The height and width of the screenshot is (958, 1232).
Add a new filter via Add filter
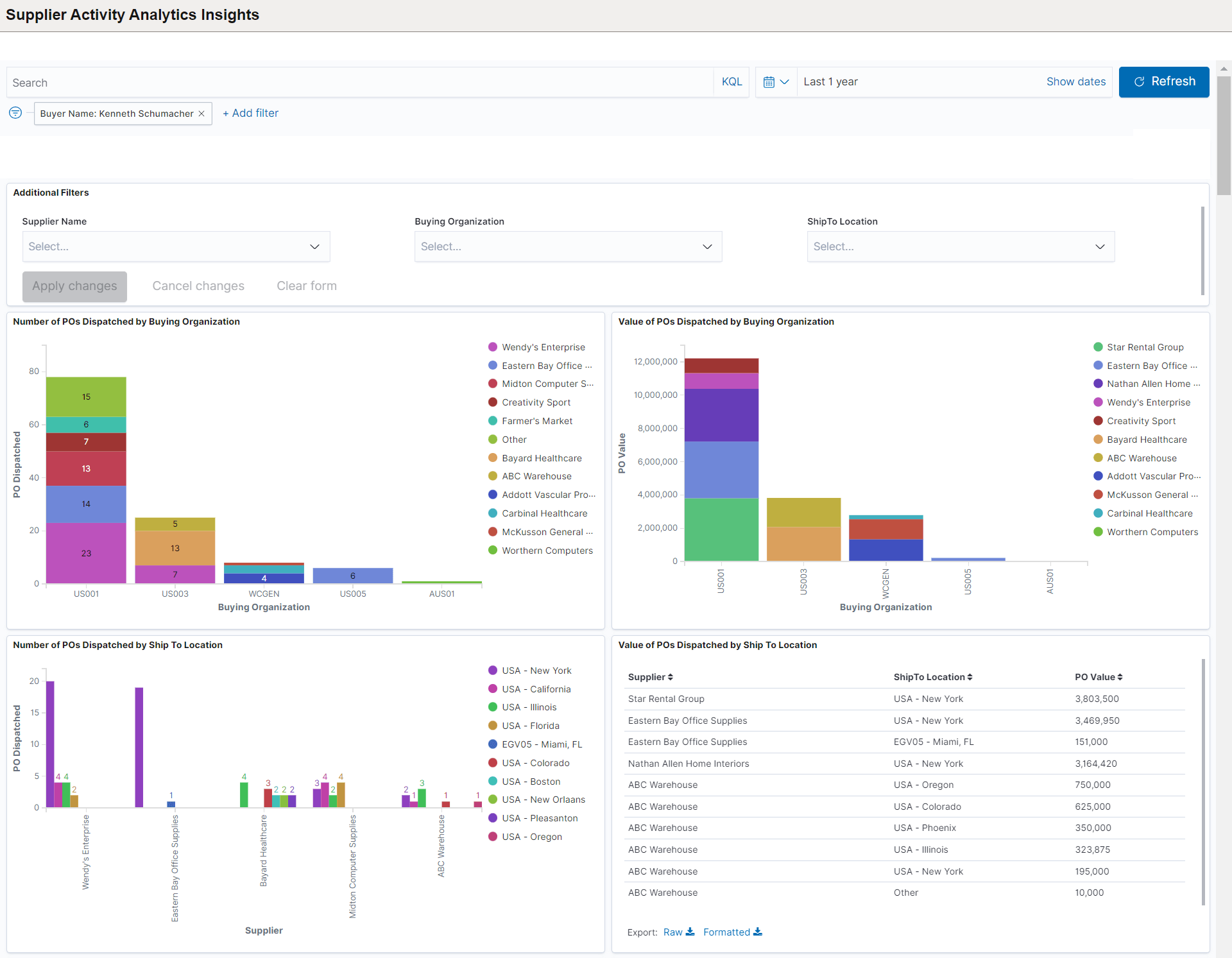click(250, 113)
